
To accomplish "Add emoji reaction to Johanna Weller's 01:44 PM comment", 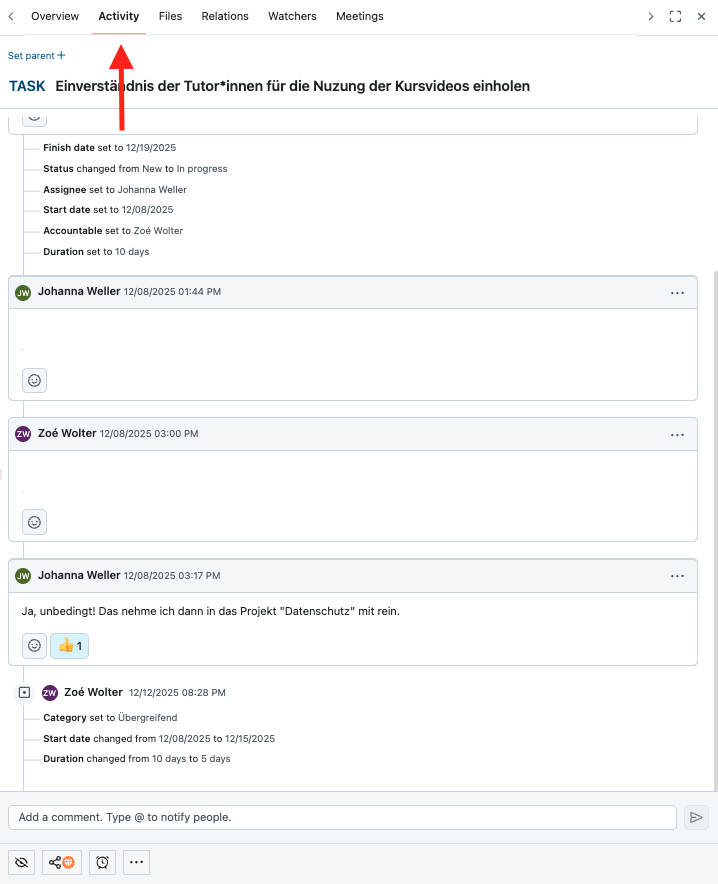I will pos(34,380).
